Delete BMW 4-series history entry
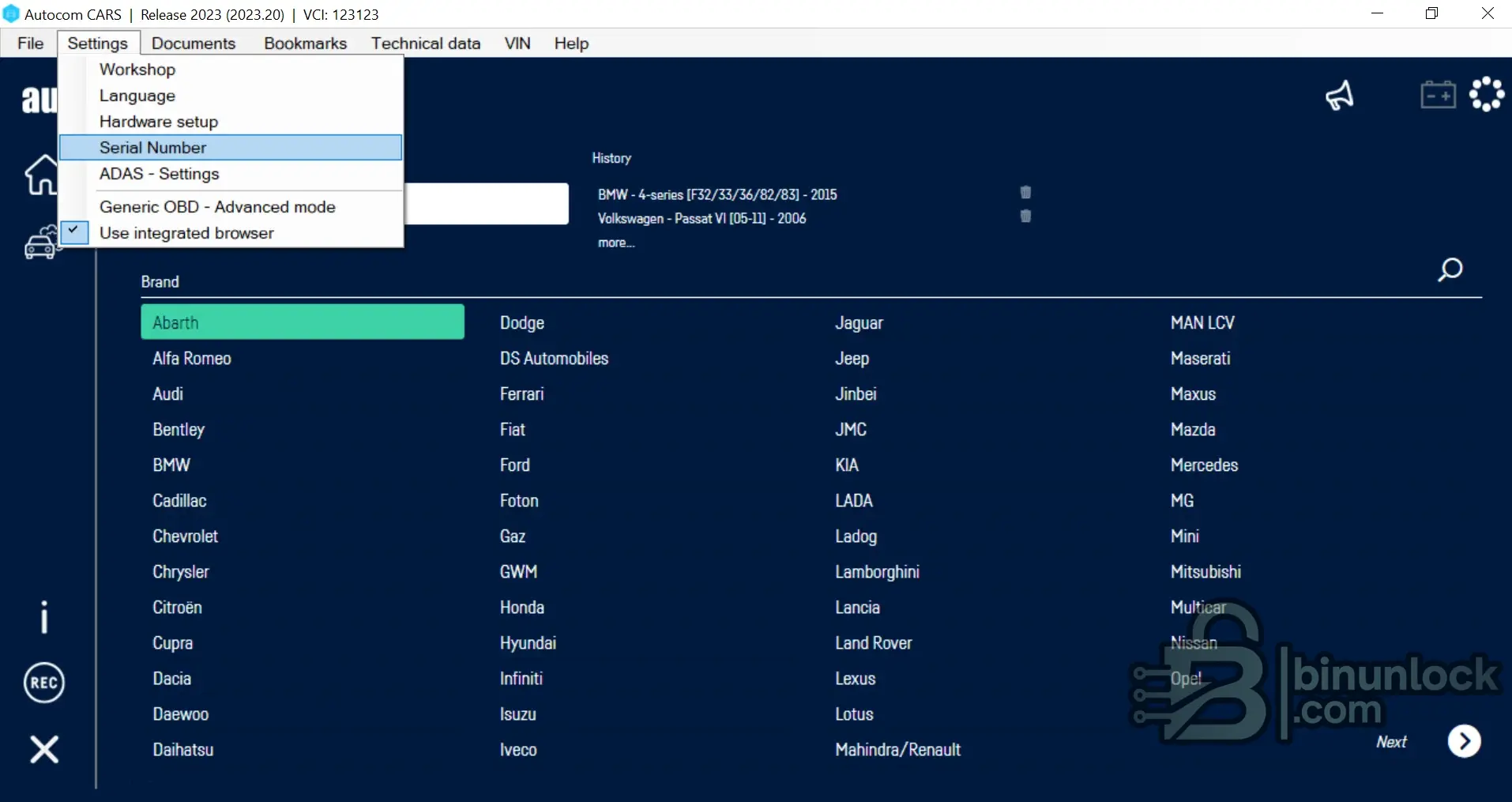The width and height of the screenshot is (1512, 802). tap(1025, 193)
